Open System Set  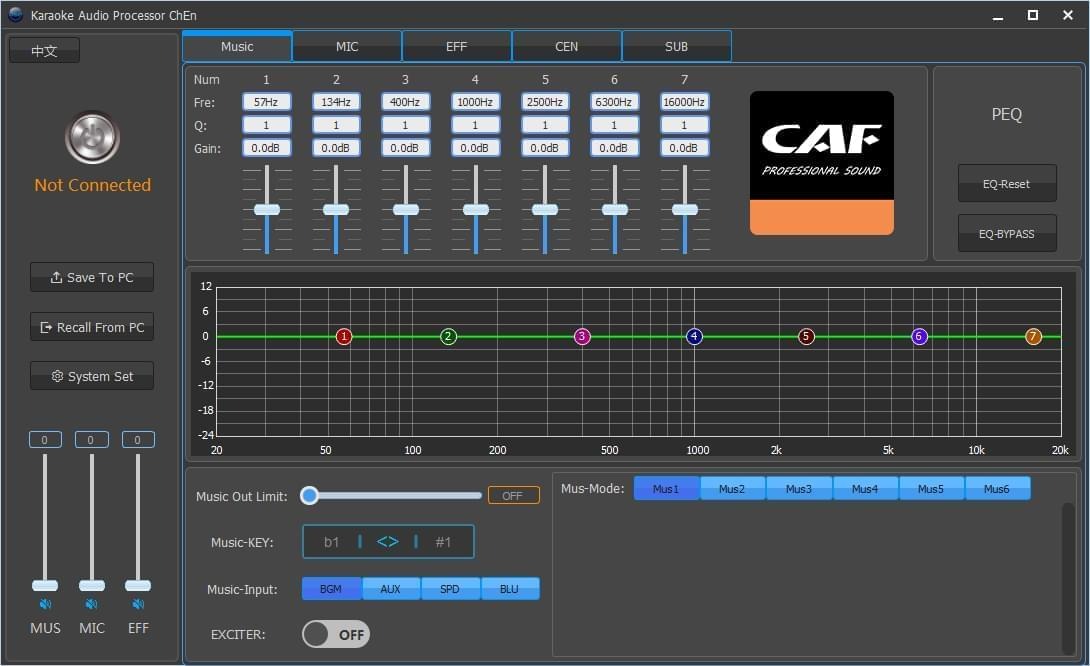92,377
